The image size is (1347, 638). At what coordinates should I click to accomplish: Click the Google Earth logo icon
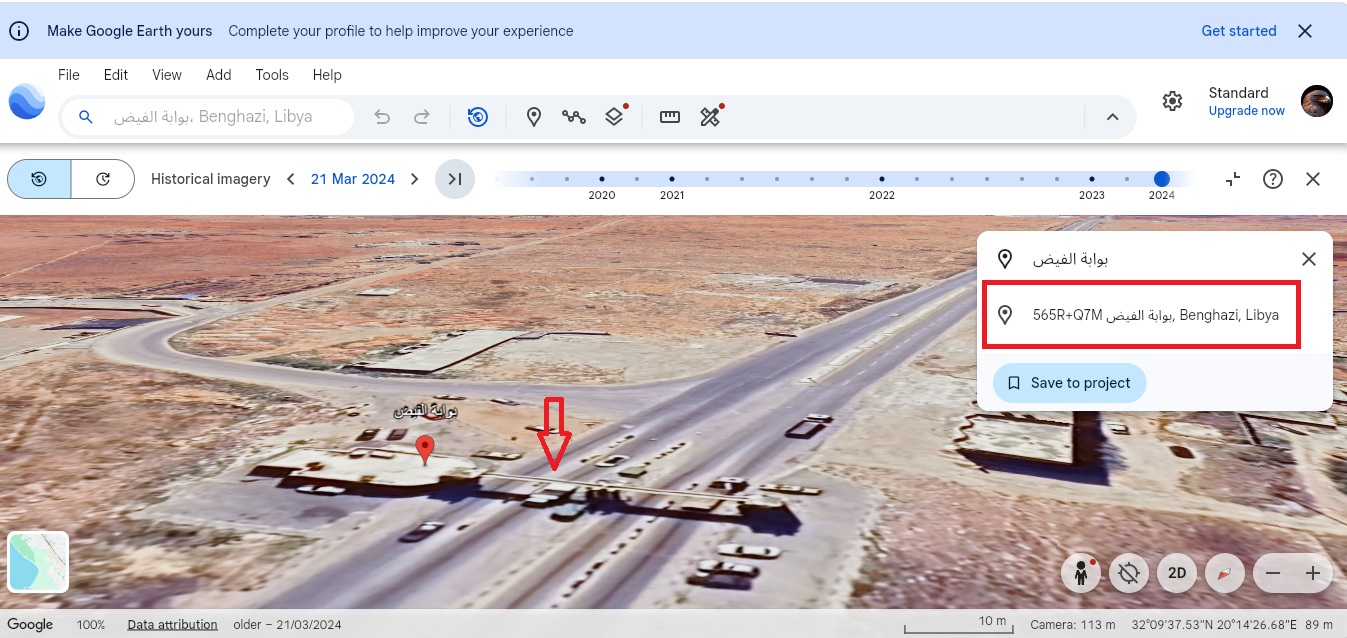27,103
